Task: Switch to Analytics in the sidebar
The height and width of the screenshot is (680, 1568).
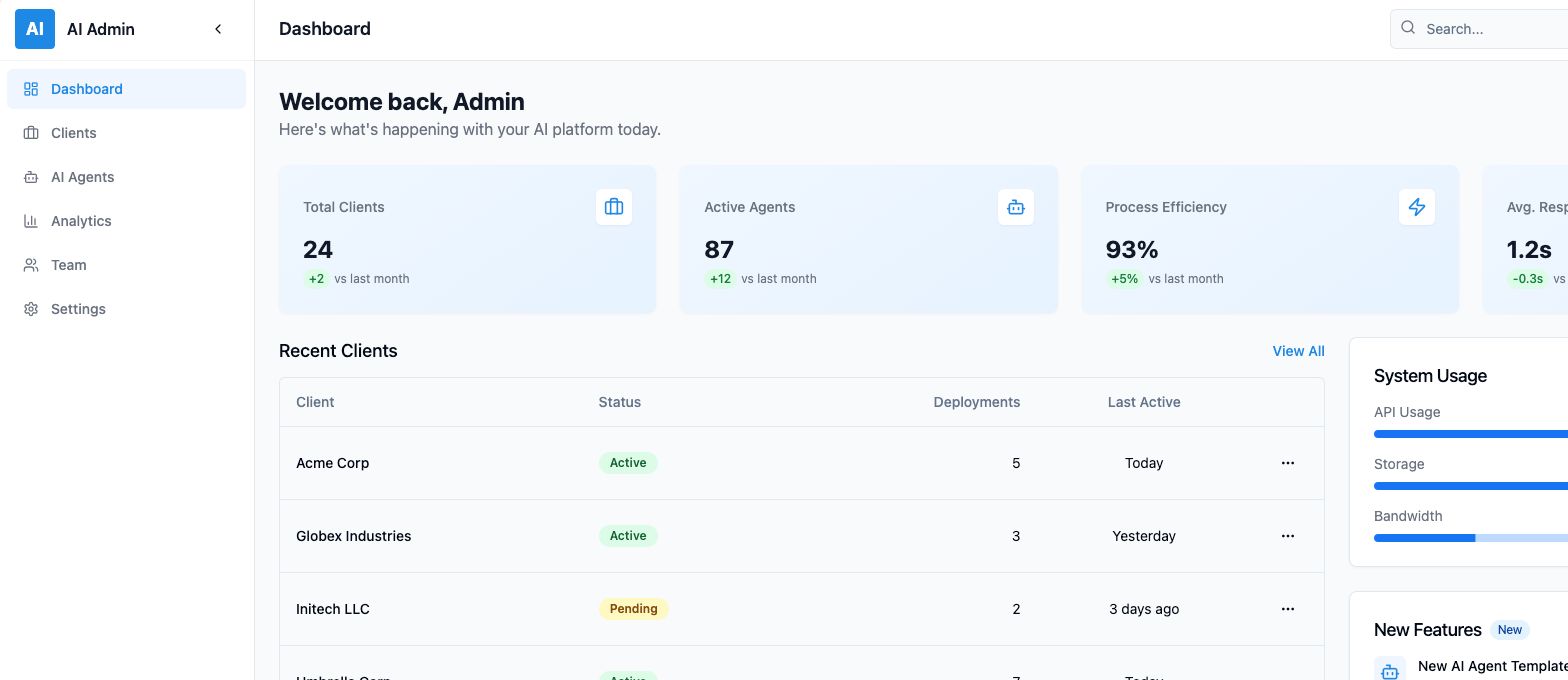Action: tap(126, 221)
